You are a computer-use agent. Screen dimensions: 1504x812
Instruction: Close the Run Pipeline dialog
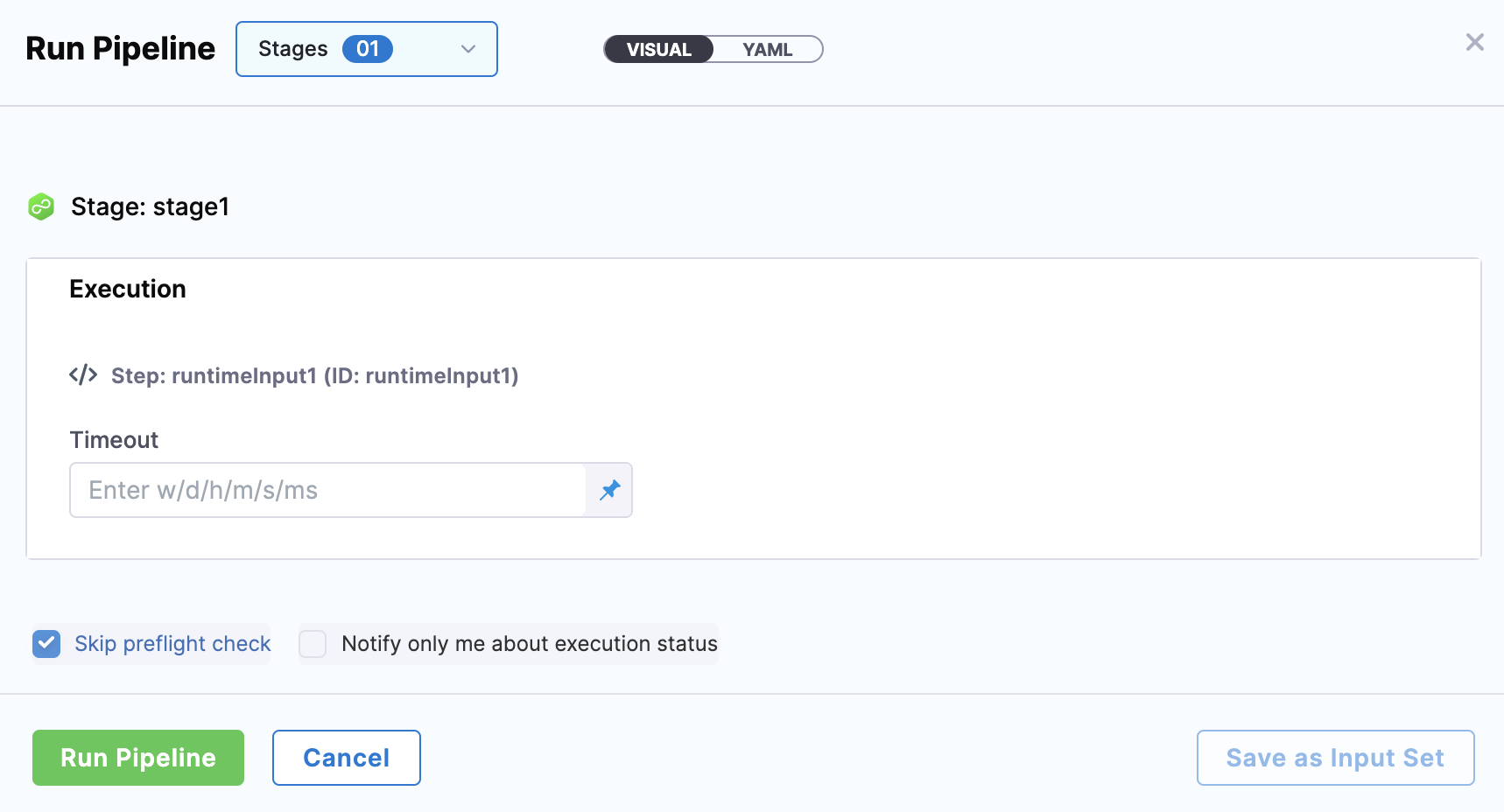[x=1474, y=42]
